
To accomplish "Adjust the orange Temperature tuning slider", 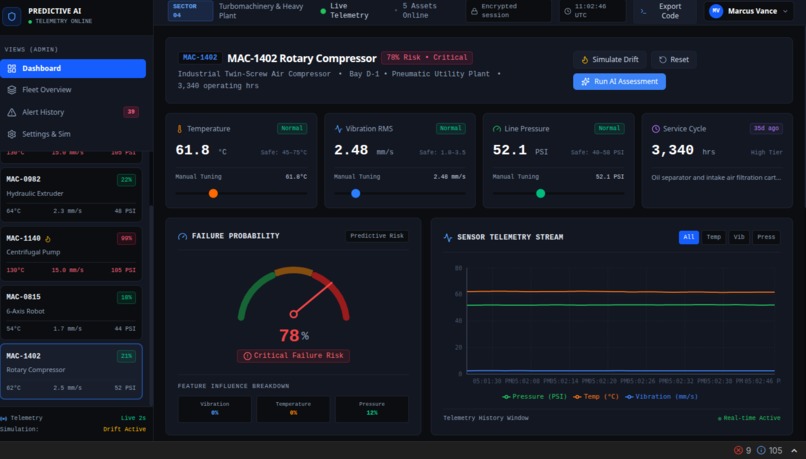I will pyautogui.click(x=213, y=194).
